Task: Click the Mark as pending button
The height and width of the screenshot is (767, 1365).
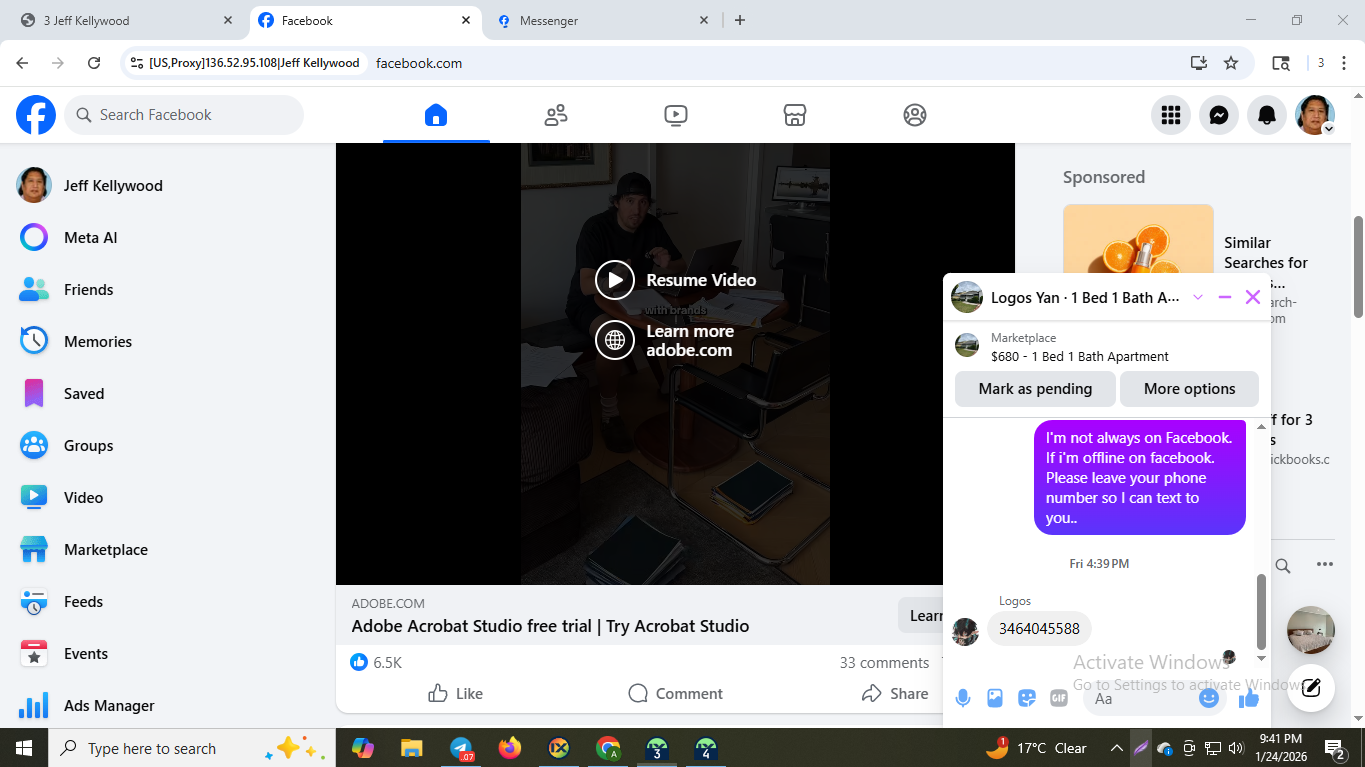Action: pyautogui.click(x=1035, y=388)
